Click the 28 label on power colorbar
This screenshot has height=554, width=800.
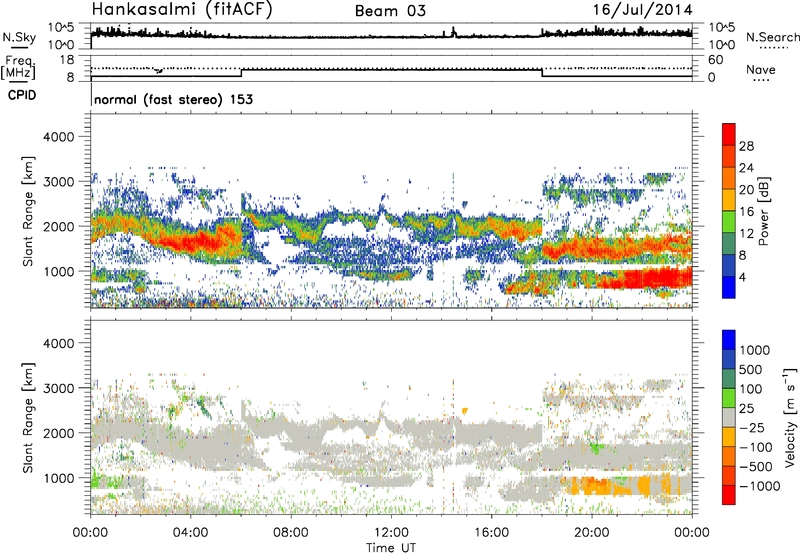coord(746,146)
